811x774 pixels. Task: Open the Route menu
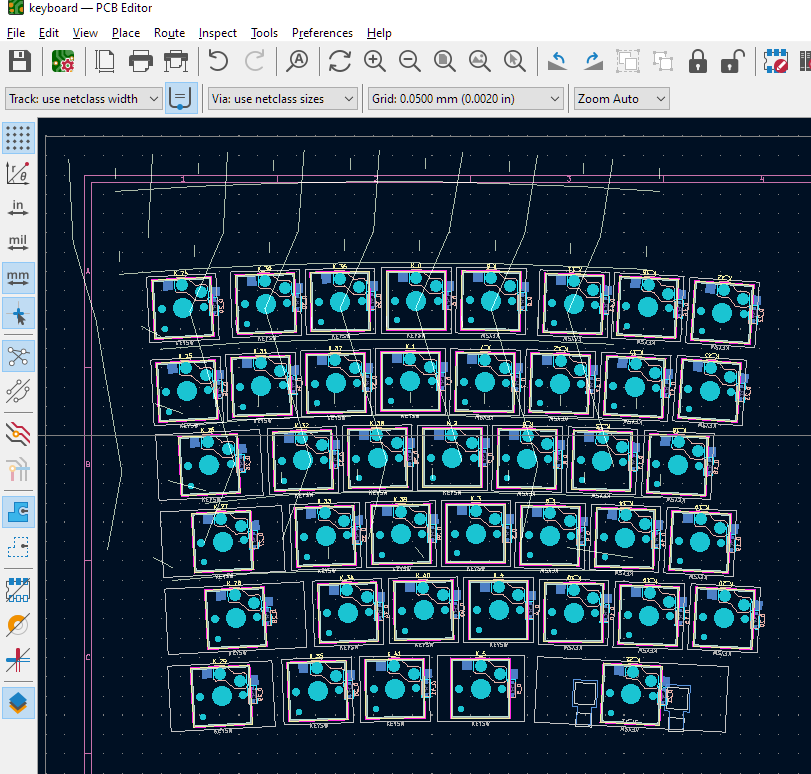169,33
